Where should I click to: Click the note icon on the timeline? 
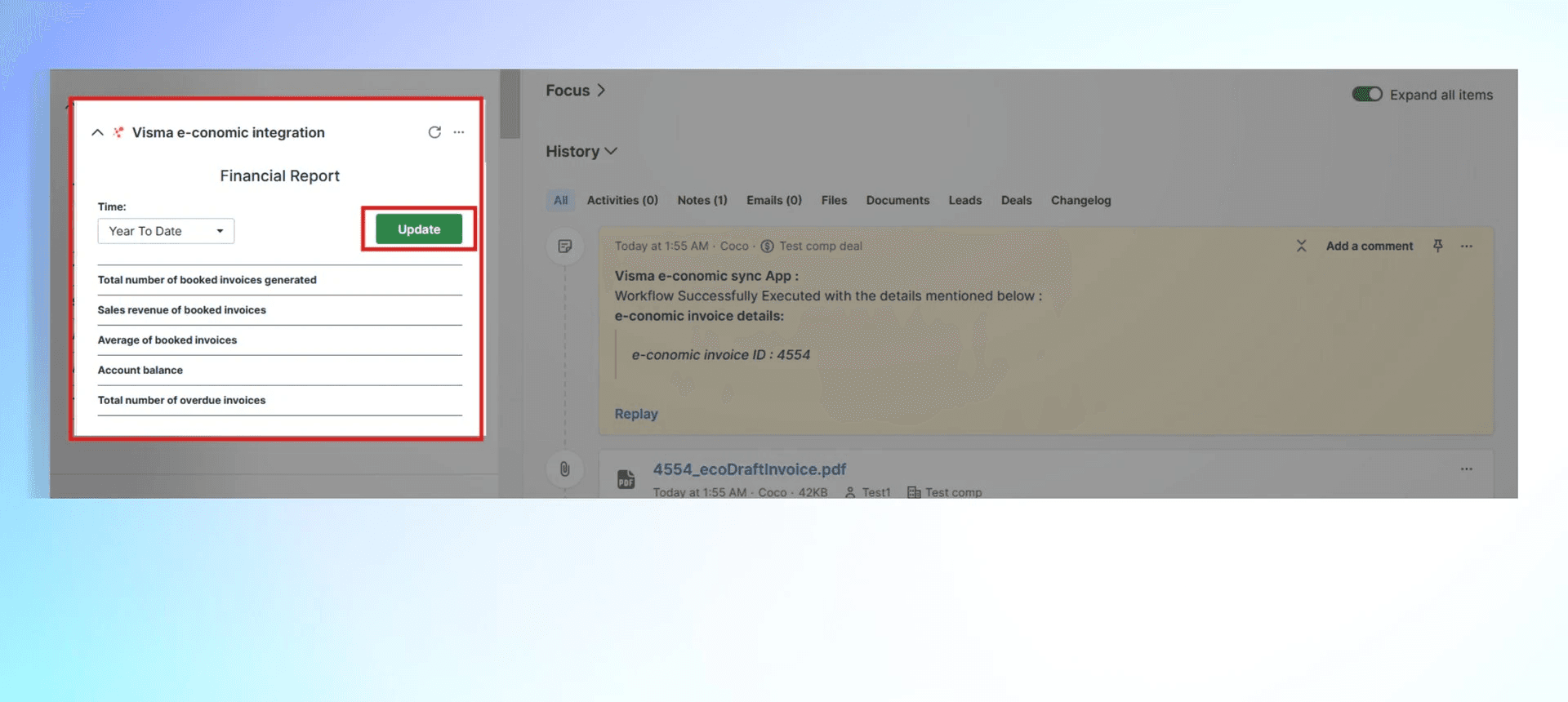(565, 247)
